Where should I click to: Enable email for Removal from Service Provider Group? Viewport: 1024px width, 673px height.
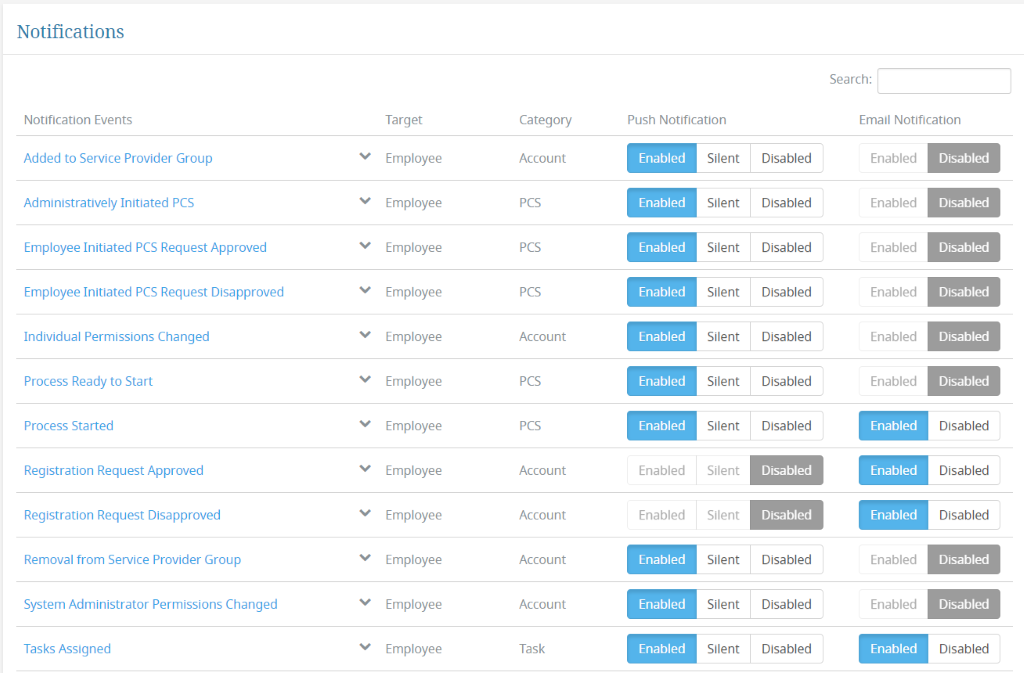point(893,559)
